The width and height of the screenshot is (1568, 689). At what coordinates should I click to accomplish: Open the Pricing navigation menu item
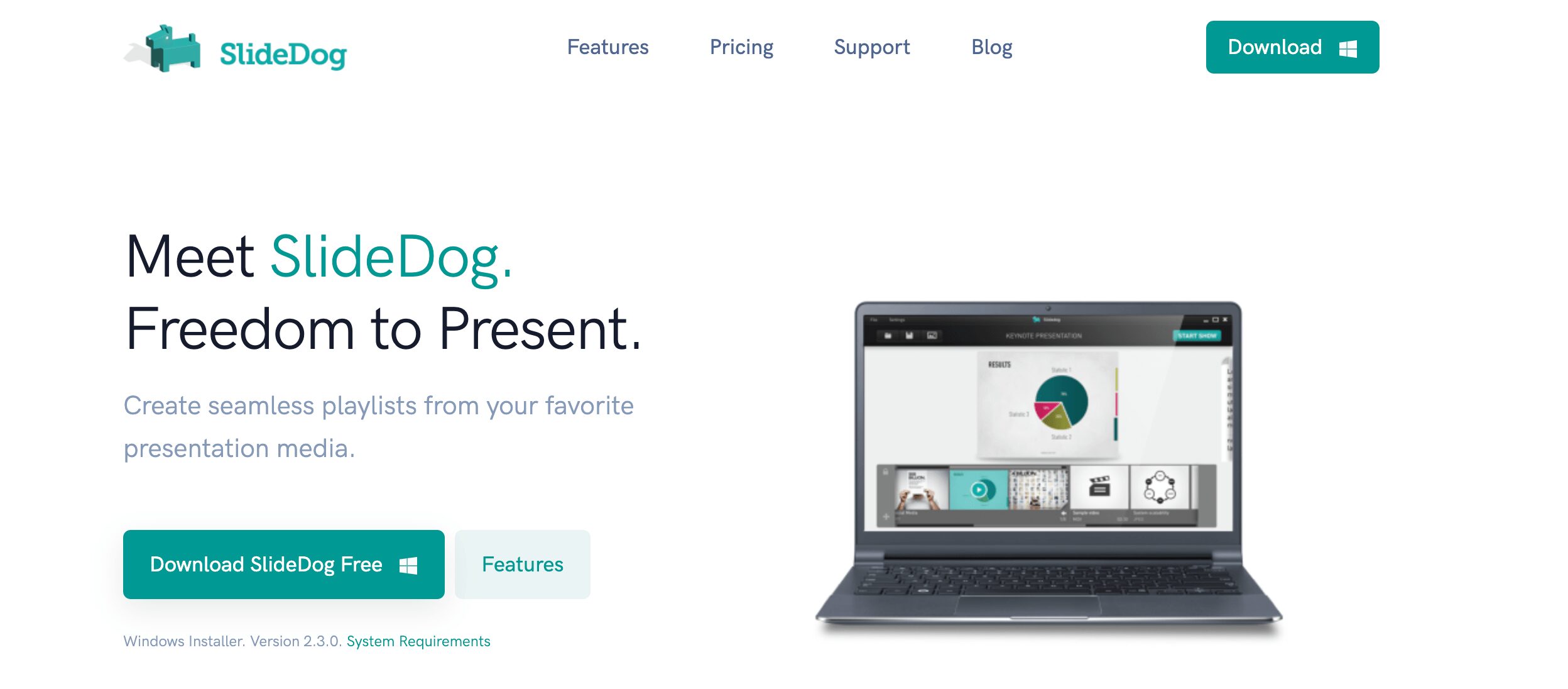(x=739, y=46)
